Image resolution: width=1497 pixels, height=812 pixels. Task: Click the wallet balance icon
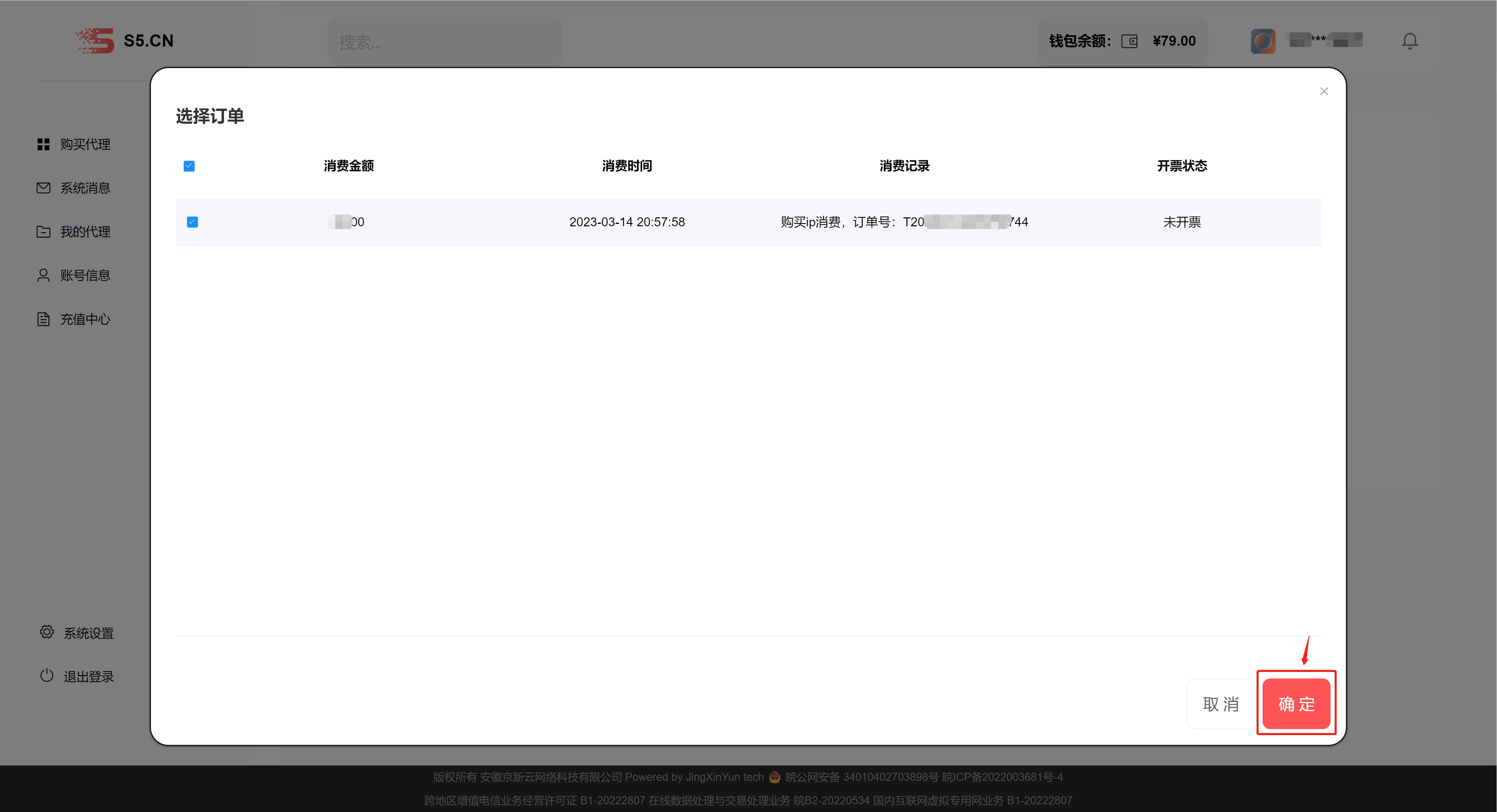(x=1129, y=41)
